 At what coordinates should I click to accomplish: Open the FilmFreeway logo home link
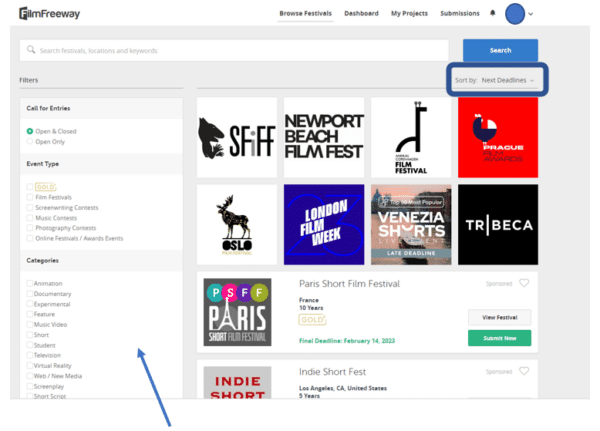50,14
